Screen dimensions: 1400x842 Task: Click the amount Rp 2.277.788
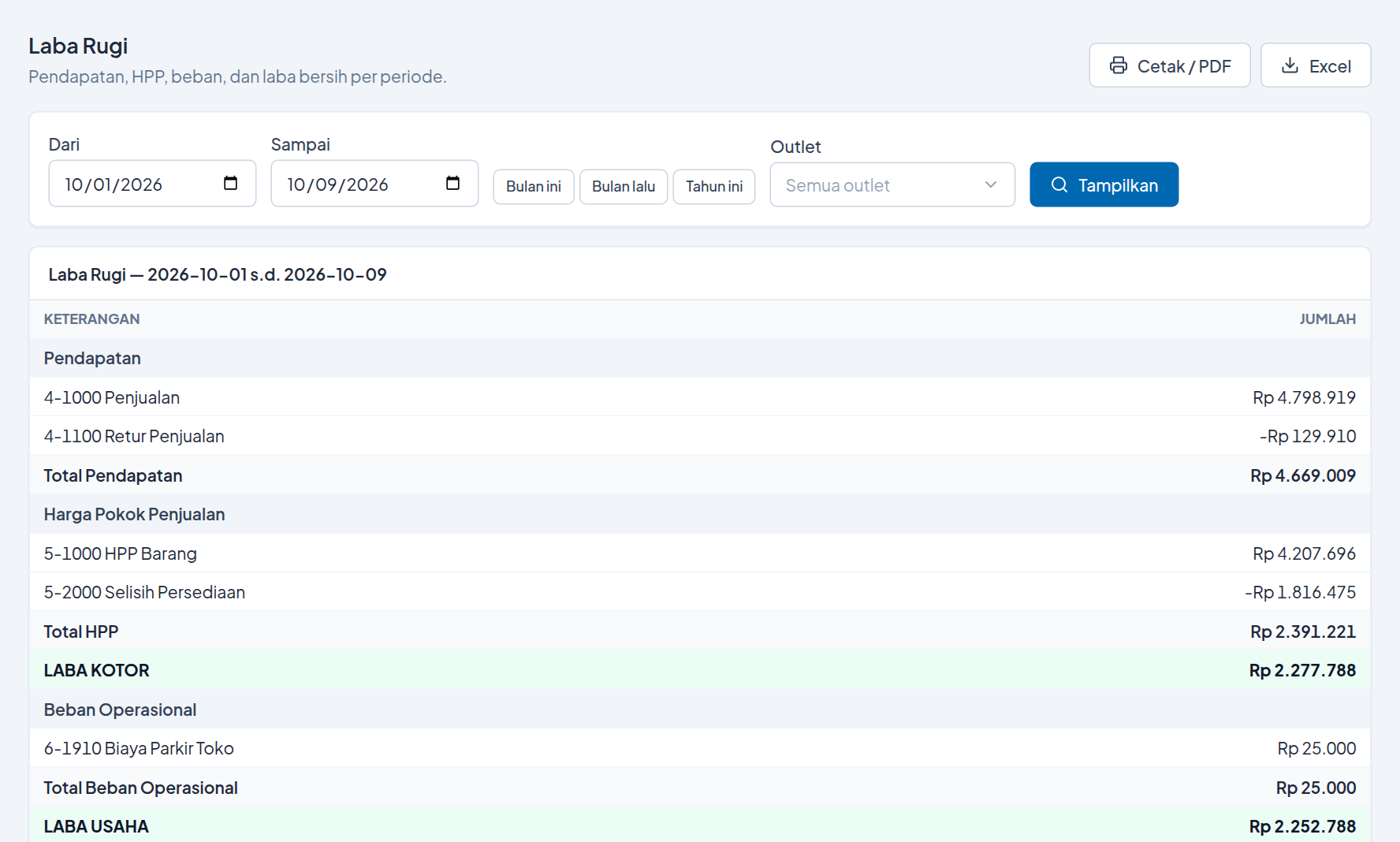tap(1302, 670)
